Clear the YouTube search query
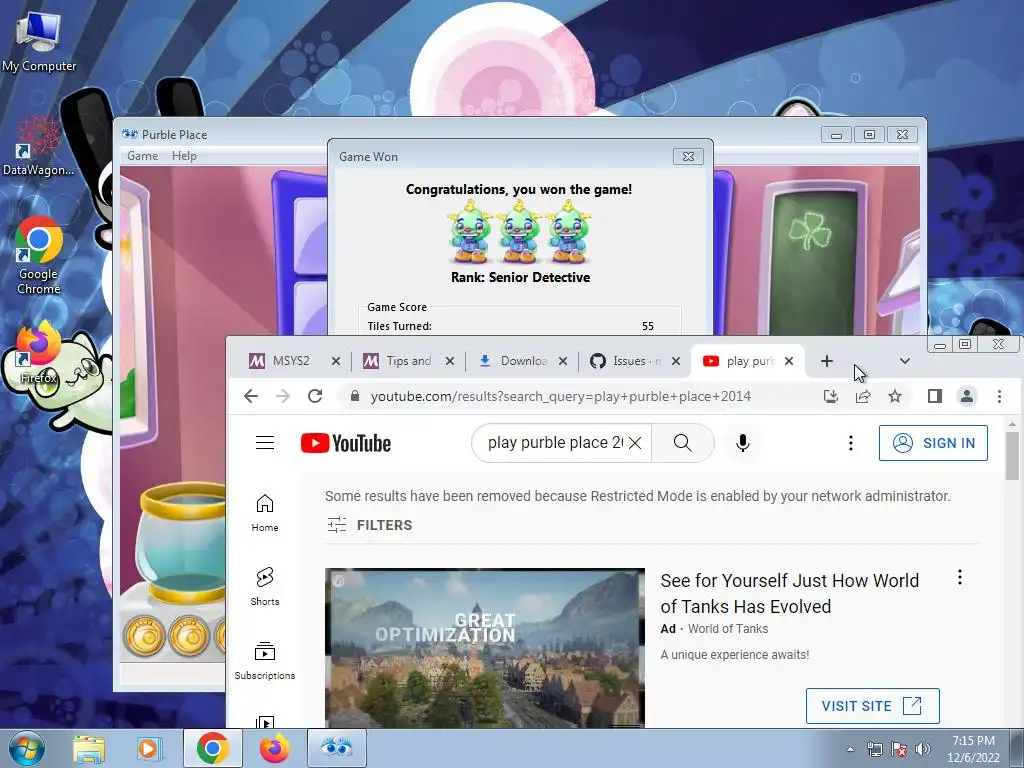This screenshot has height=768, width=1024. pos(635,443)
